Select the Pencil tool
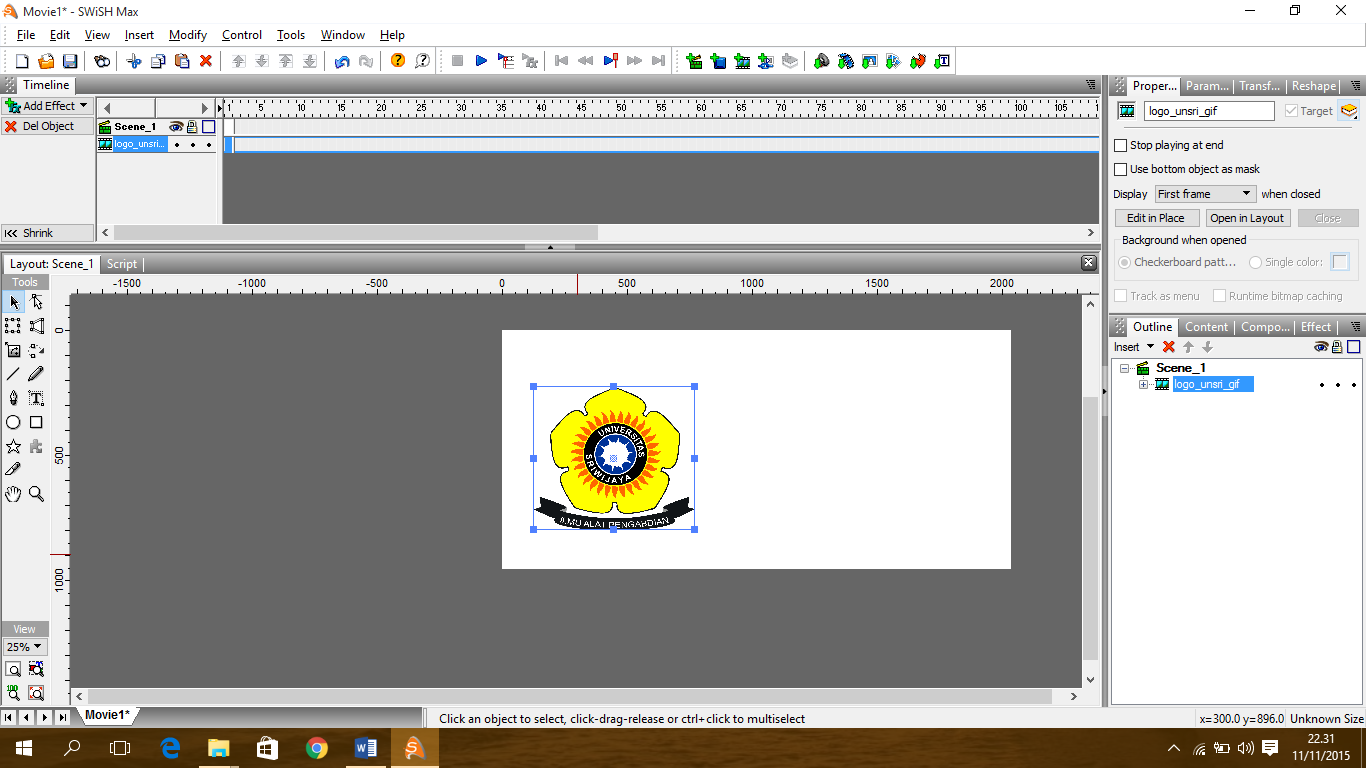 tap(37, 374)
